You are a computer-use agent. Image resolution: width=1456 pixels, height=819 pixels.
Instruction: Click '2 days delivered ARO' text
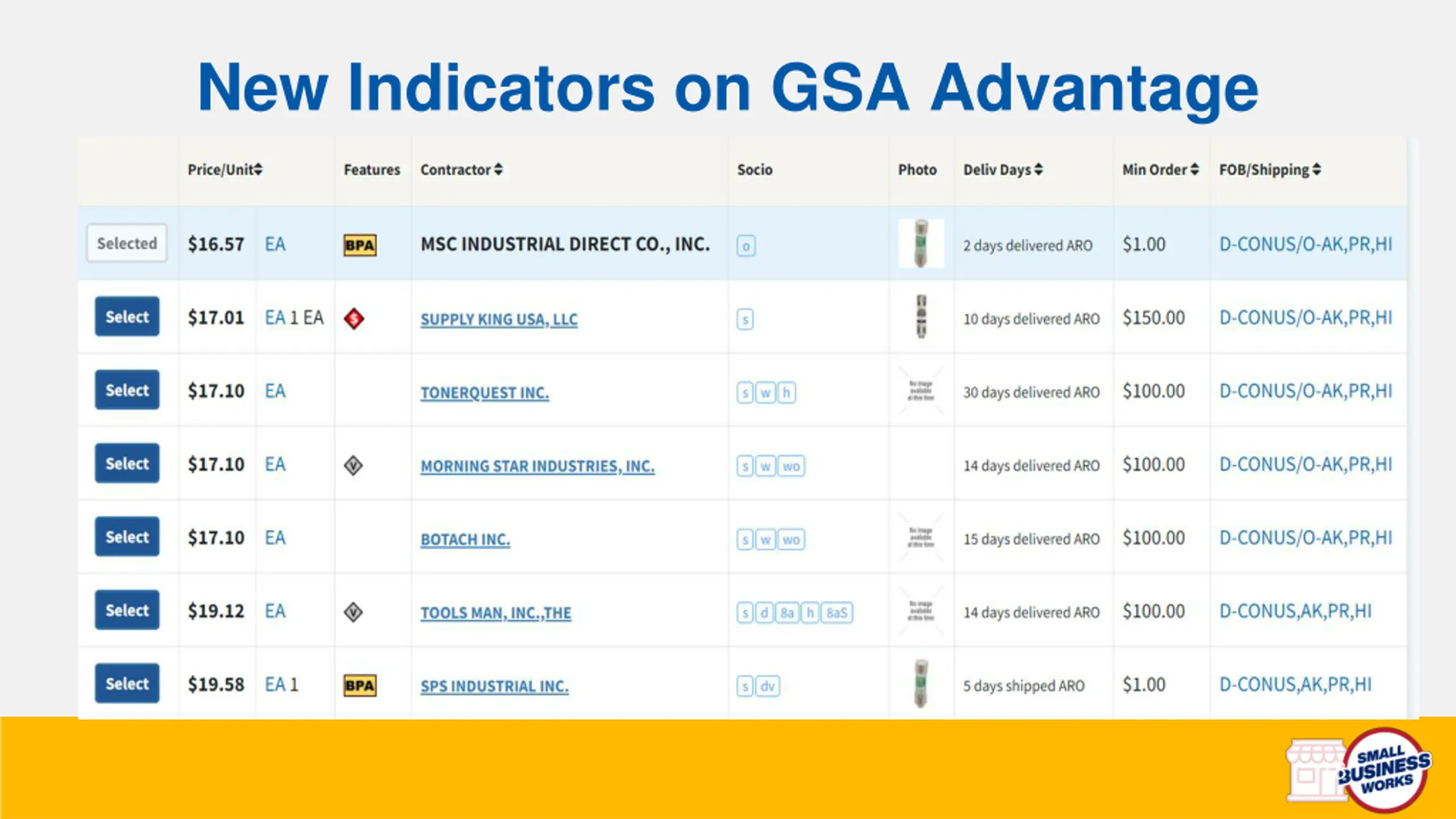[1028, 246]
